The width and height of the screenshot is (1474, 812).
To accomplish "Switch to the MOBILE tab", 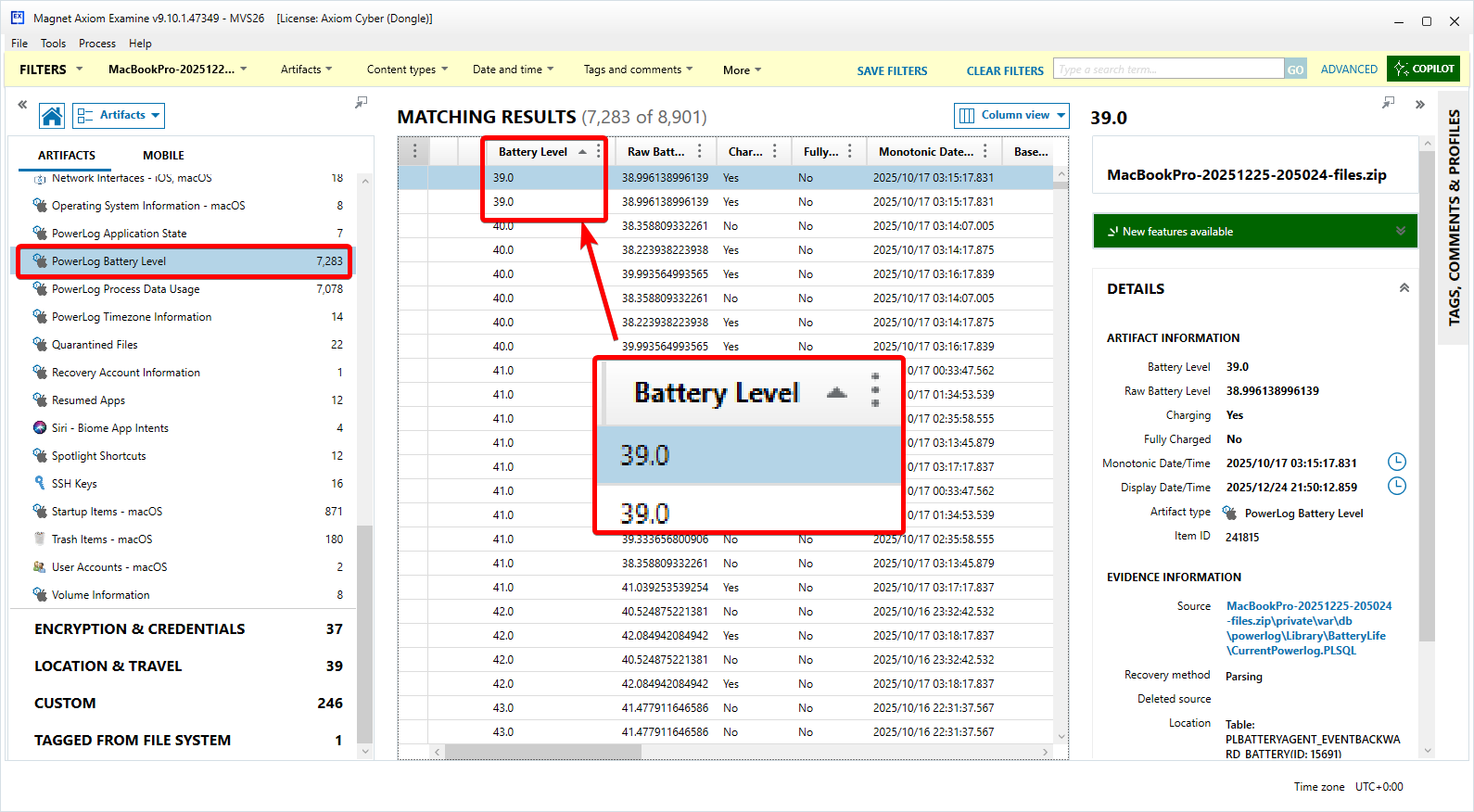I will 163,156.
